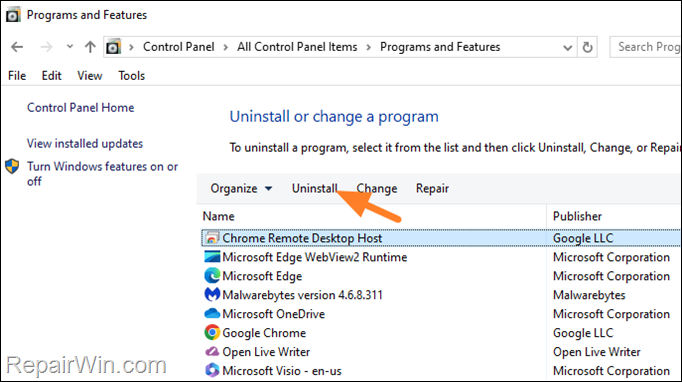This screenshot has width=682, height=382.
Task: Expand the chevron after Control Panel breadcrumb
Action: pos(226,47)
